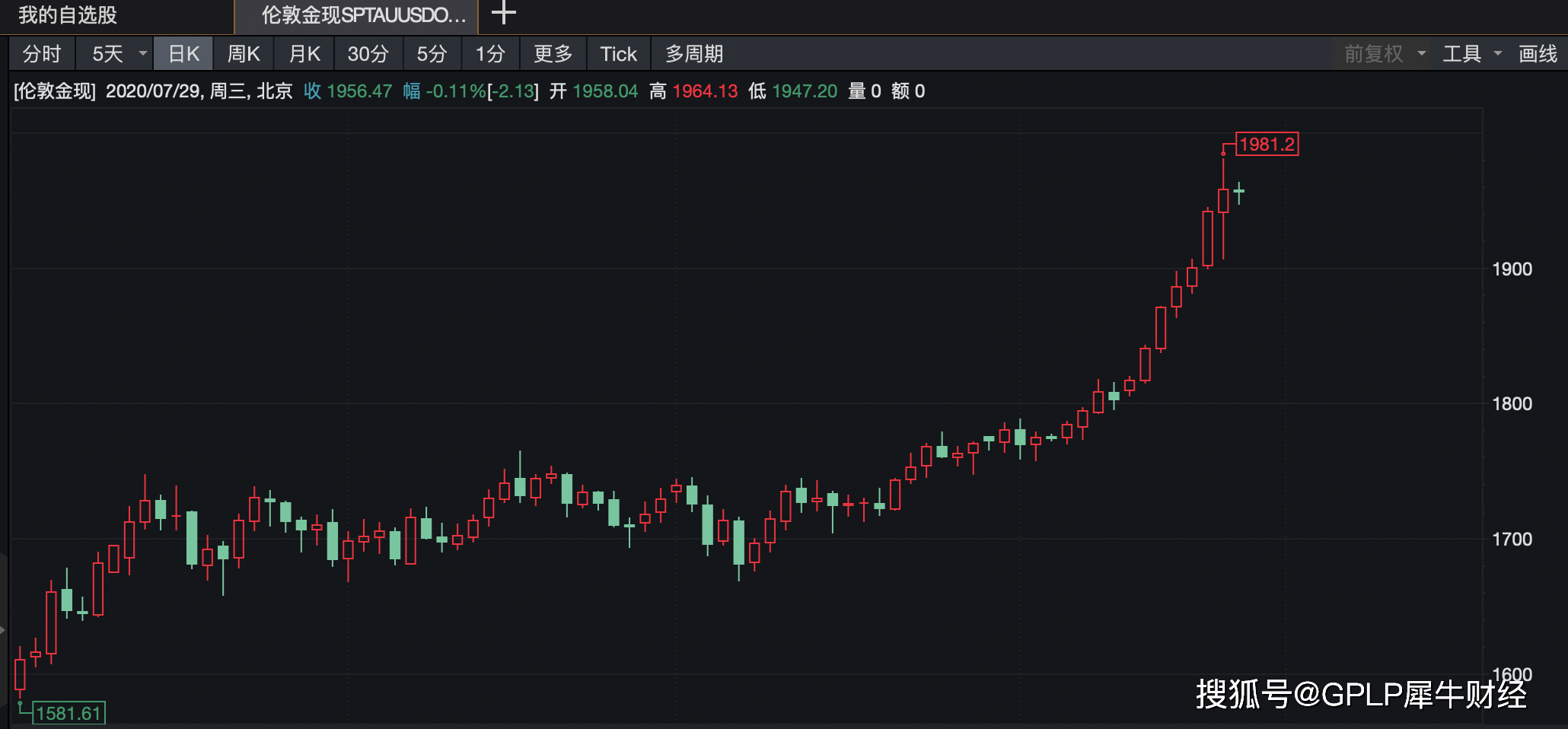
Task: Switch to Tick view
Action: click(618, 54)
